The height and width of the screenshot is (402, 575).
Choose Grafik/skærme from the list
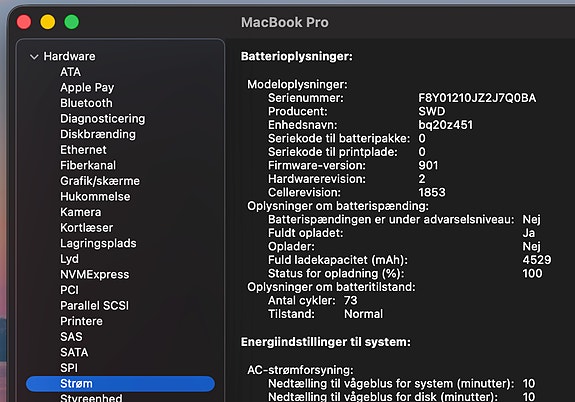[x=100, y=181]
